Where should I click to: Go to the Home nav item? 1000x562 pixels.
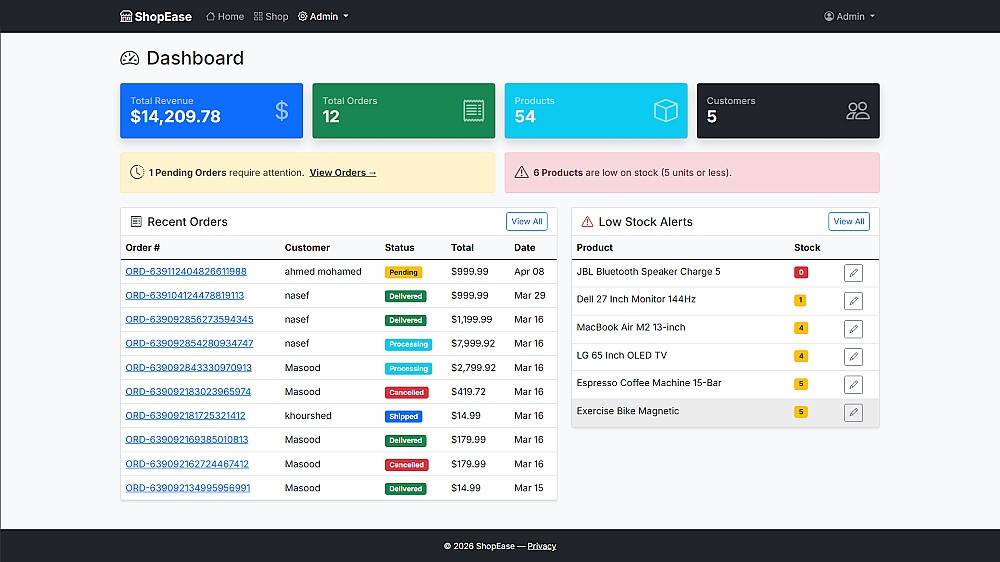[225, 17]
